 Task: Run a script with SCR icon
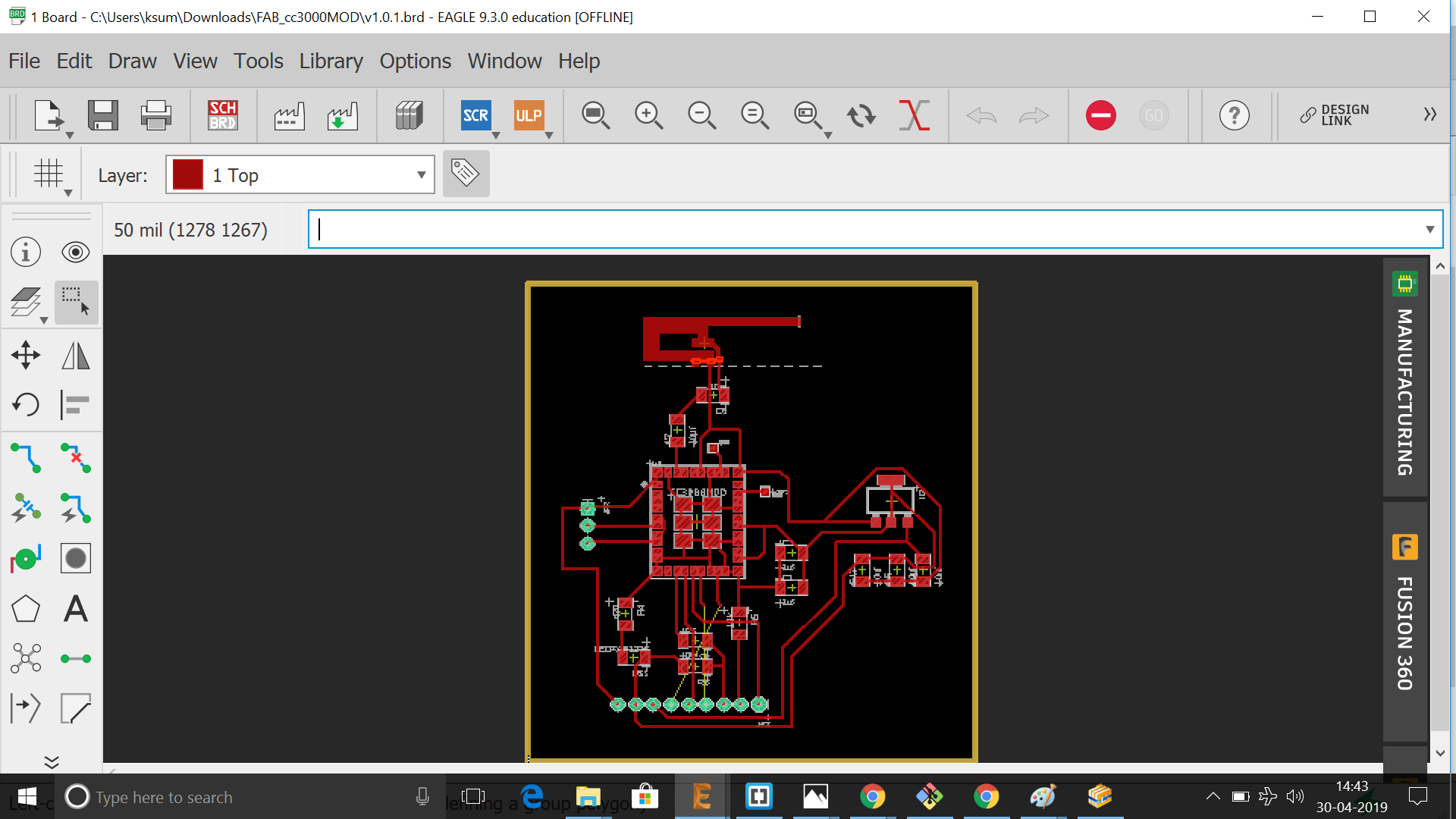(475, 115)
